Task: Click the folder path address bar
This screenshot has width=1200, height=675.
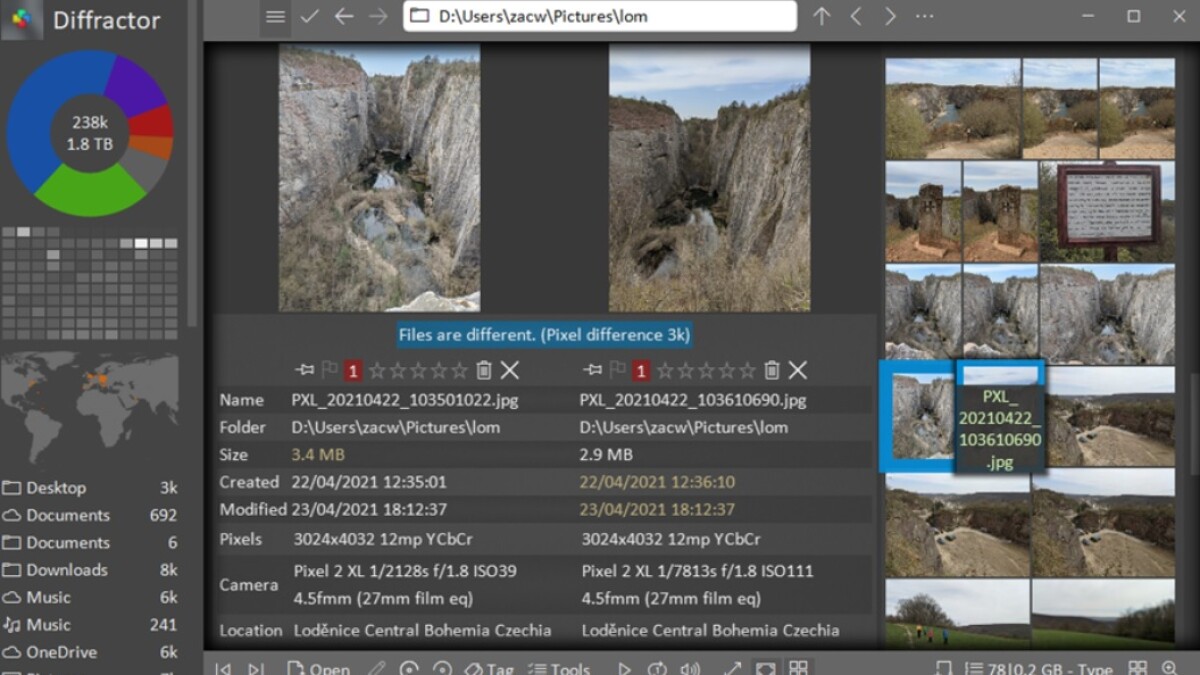Action: [x=600, y=17]
